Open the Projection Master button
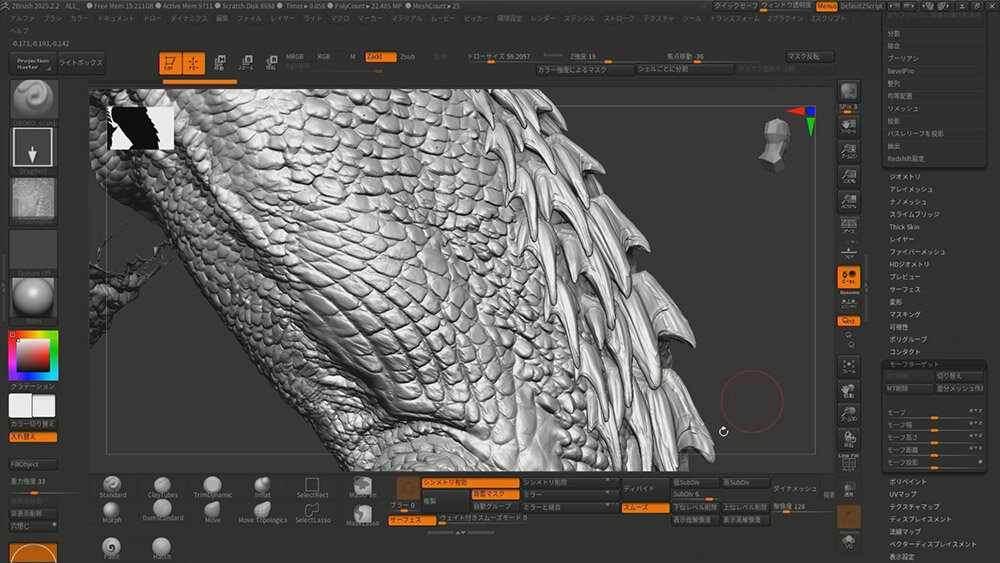Screen dimensions: 1000x563 coord(33,63)
